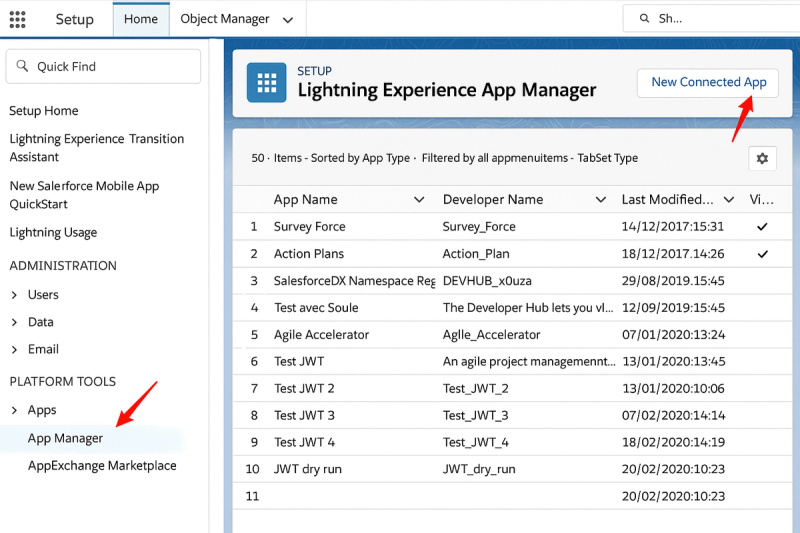The width and height of the screenshot is (800, 533).
Task: Select the JWT dry run app name
Action: coord(308,469)
